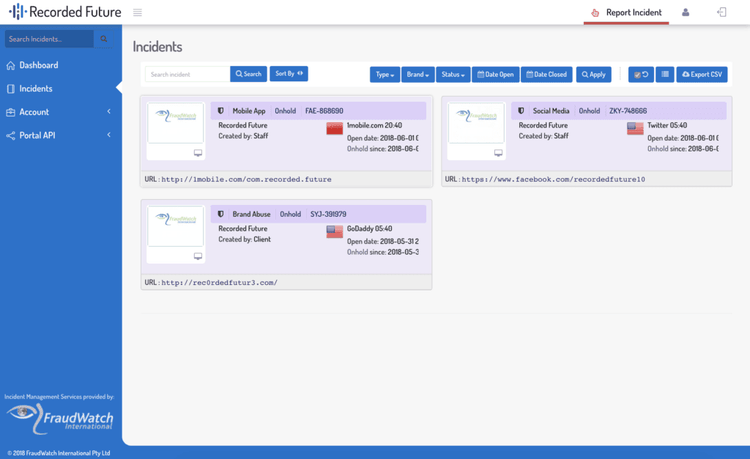
Task: Expand the Portal API sidebar item
Action: pos(60,135)
